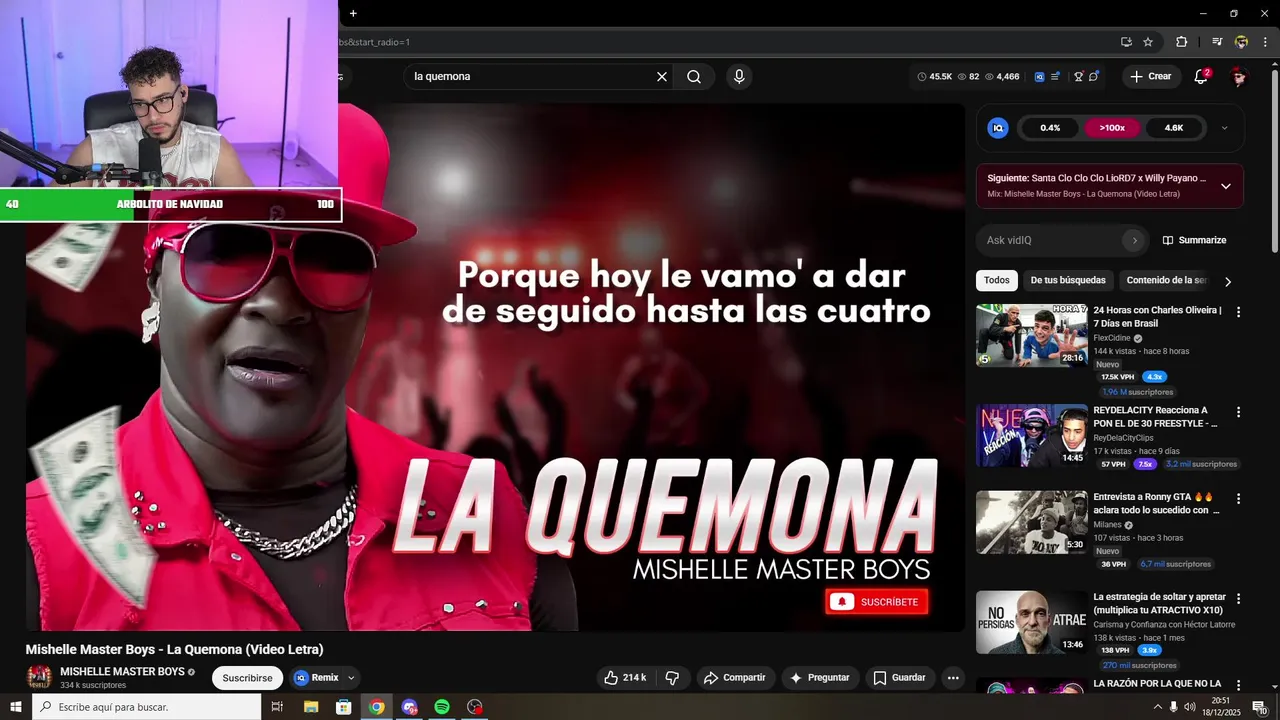Start voice search with the microphone icon
The height and width of the screenshot is (720, 1280).
point(739,77)
